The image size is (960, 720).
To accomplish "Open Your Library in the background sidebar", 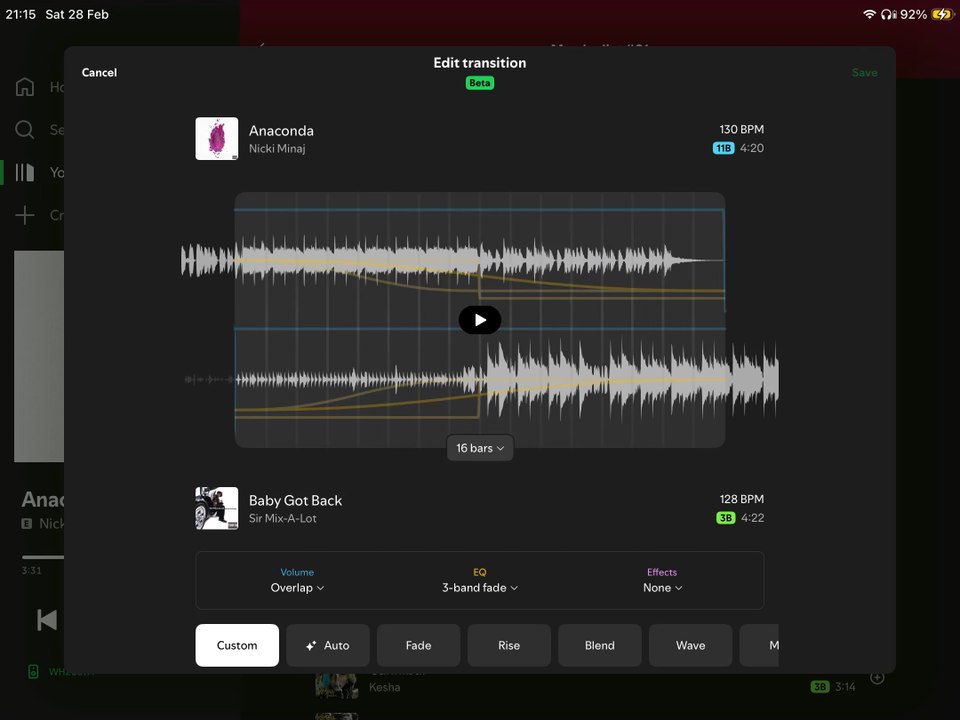I will point(24,172).
